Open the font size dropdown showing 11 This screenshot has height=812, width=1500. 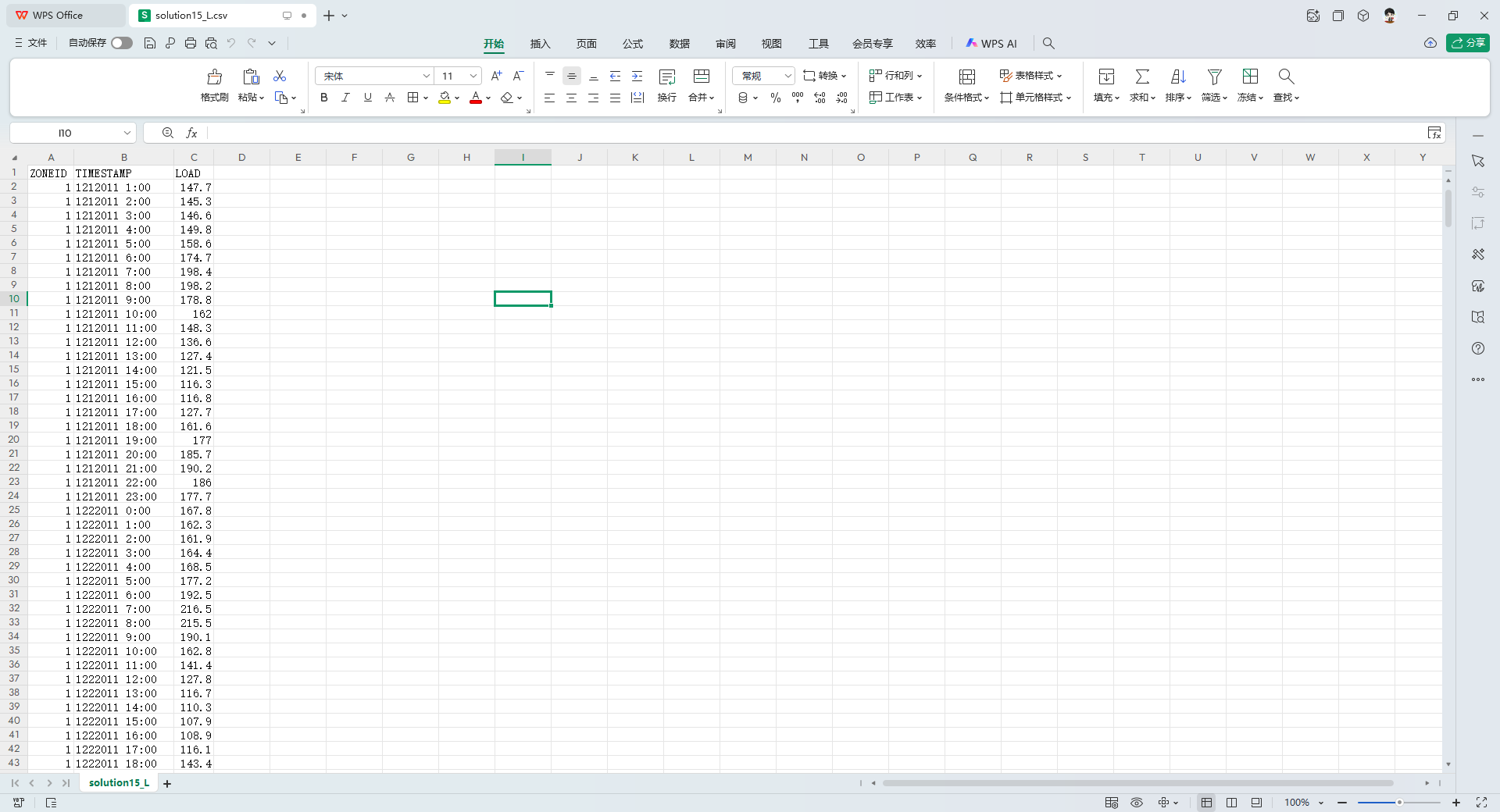click(473, 76)
